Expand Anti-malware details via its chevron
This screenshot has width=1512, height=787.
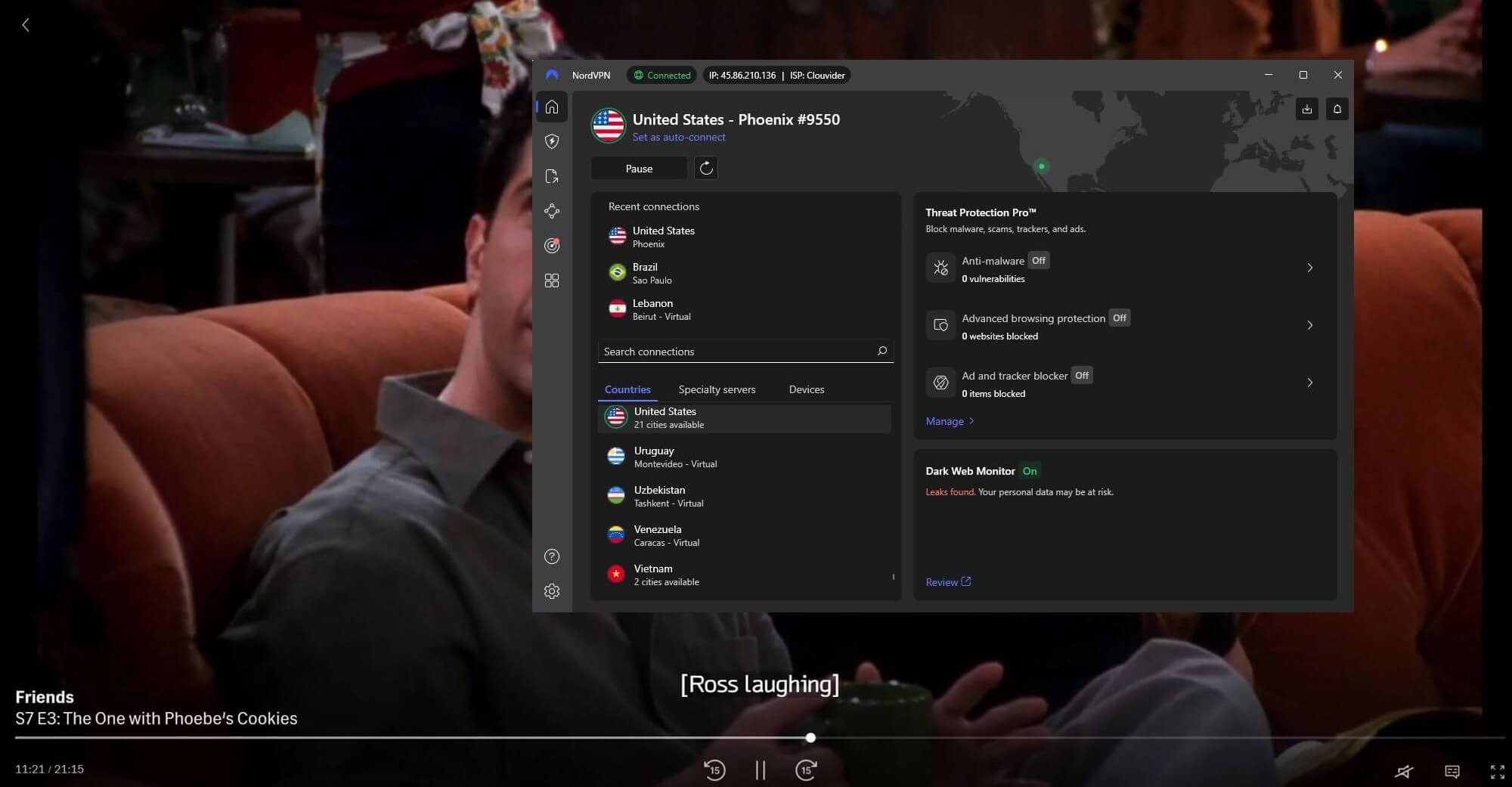click(x=1310, y=268)
